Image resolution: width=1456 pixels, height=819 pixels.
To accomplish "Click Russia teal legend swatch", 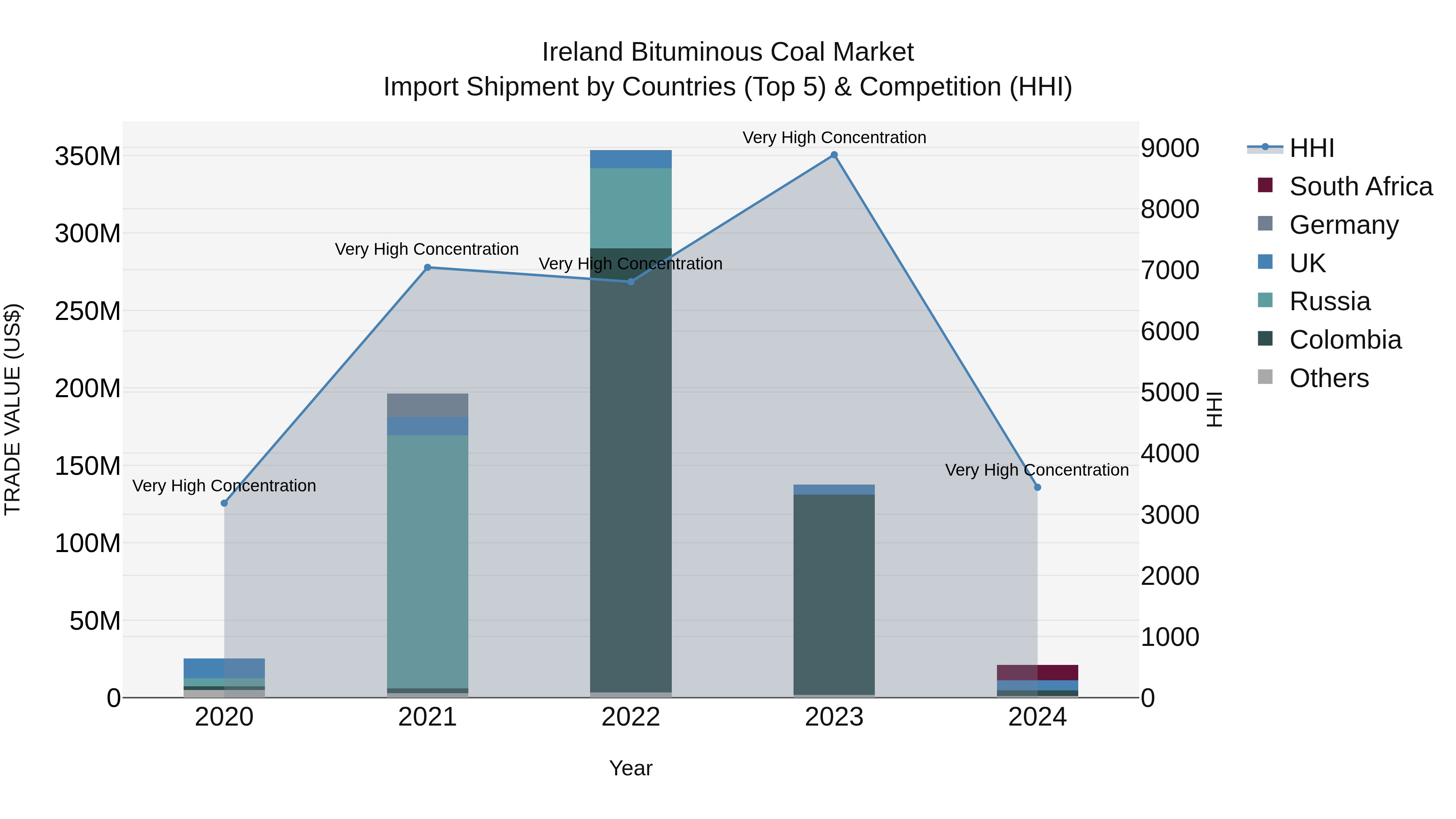I will [1265, 300].
